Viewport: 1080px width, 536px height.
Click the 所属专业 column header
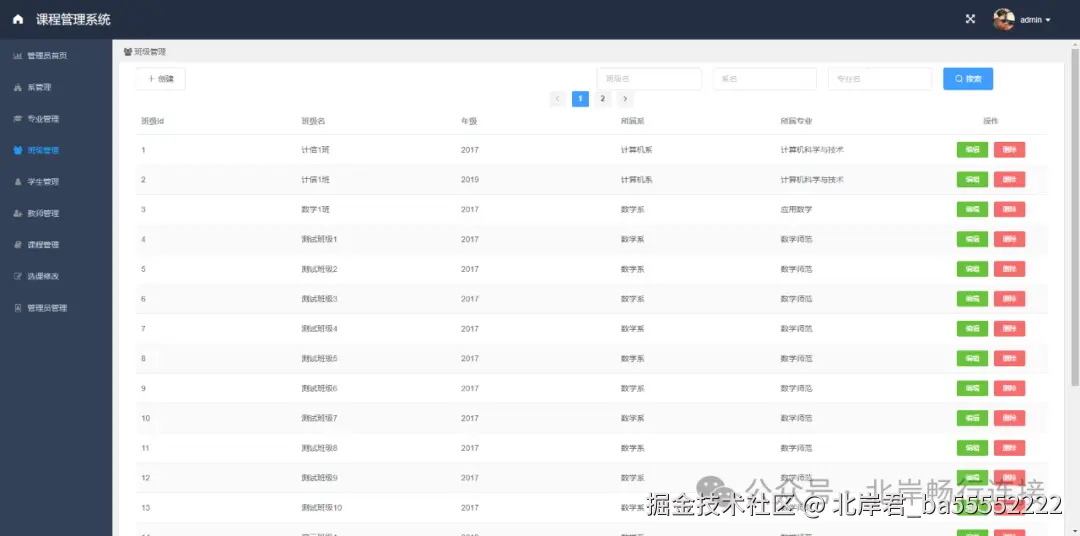(x=796, y=121)
